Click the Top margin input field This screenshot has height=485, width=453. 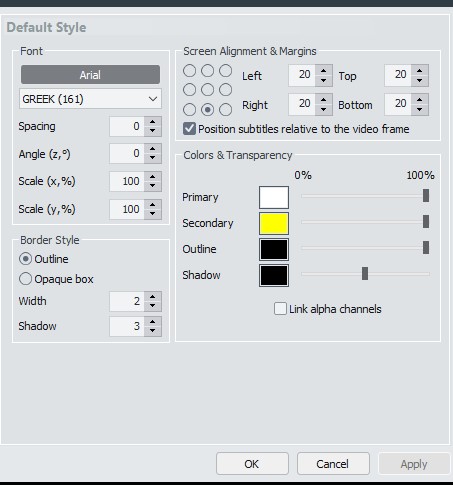tap(398, 75)
